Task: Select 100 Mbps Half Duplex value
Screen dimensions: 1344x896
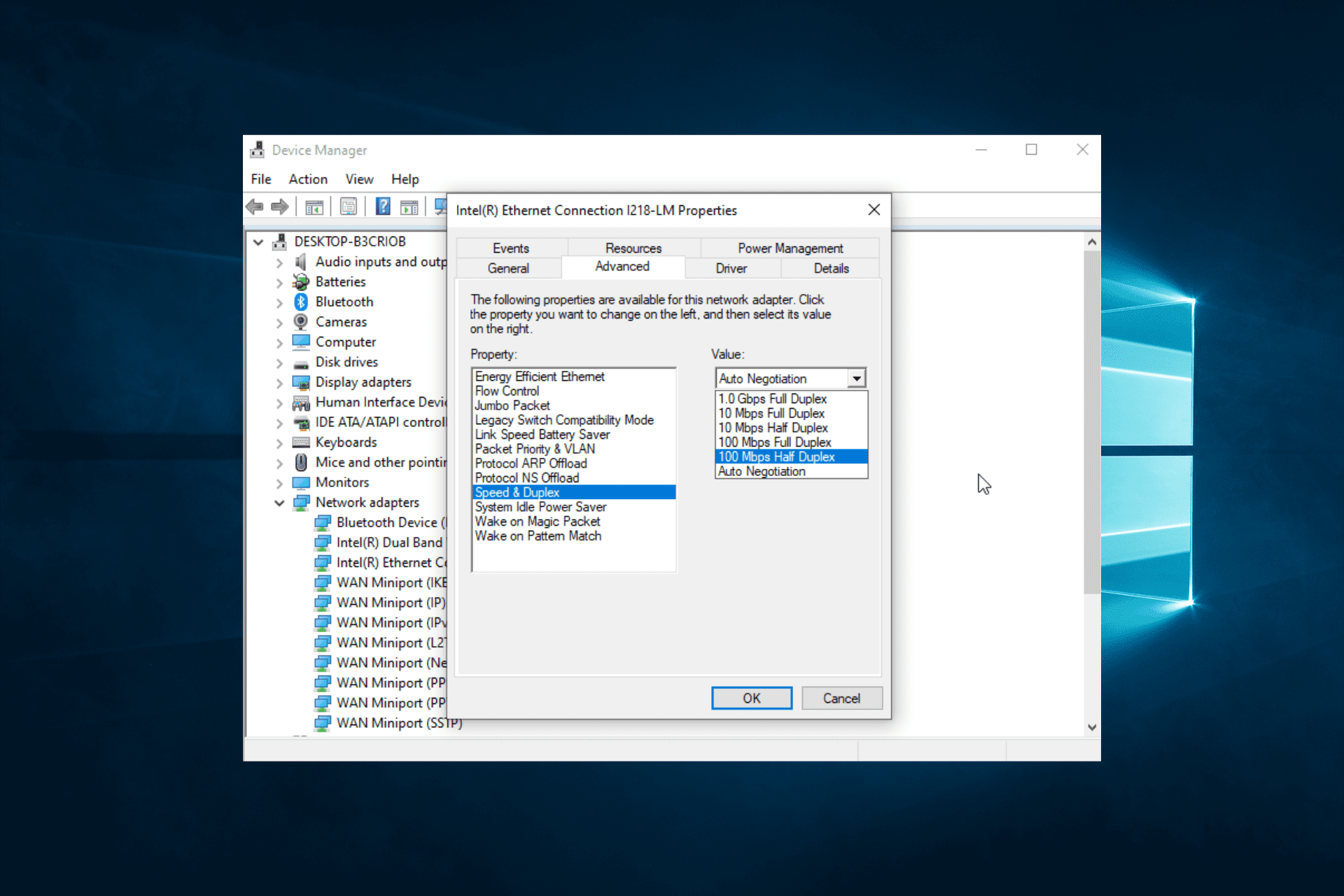Action: [x=792, y=456]
